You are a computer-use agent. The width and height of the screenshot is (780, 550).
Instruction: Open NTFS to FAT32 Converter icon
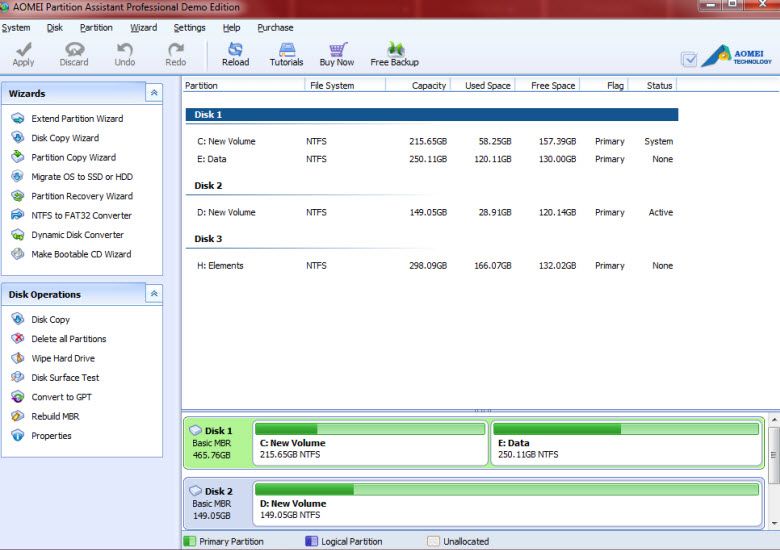[18, 215]
